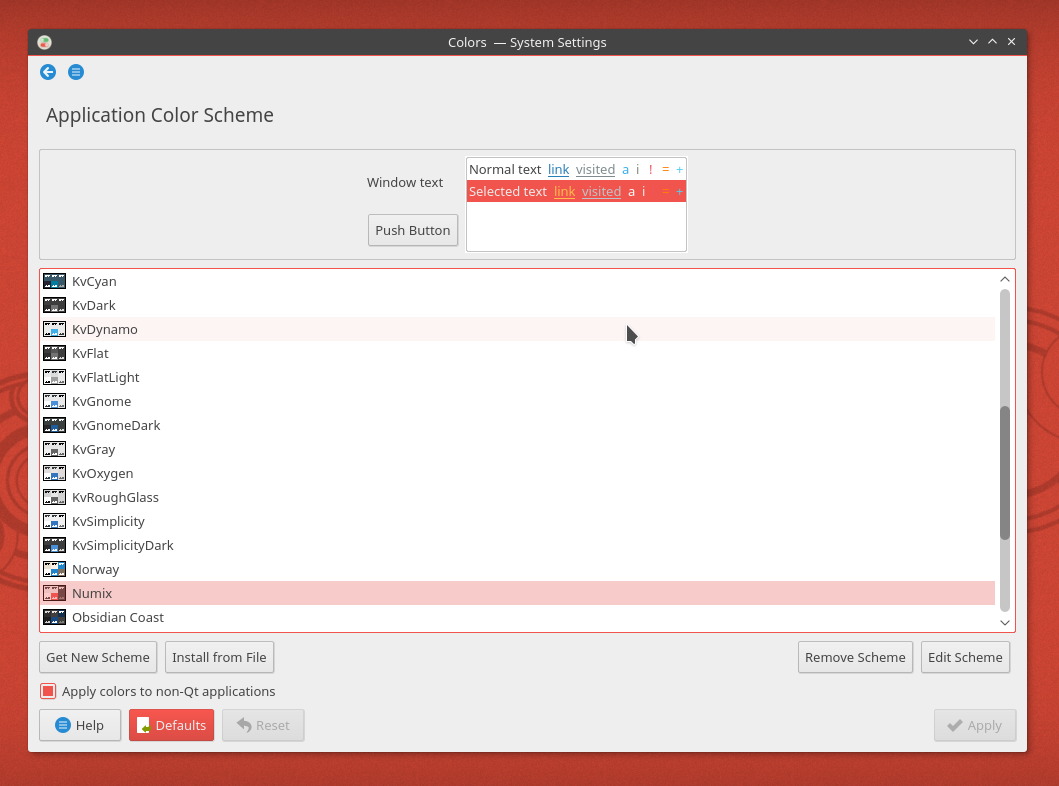1059x786 pixels.
Task: Click the scroll down arrow of scheme list
Action: click(1005, 623)
